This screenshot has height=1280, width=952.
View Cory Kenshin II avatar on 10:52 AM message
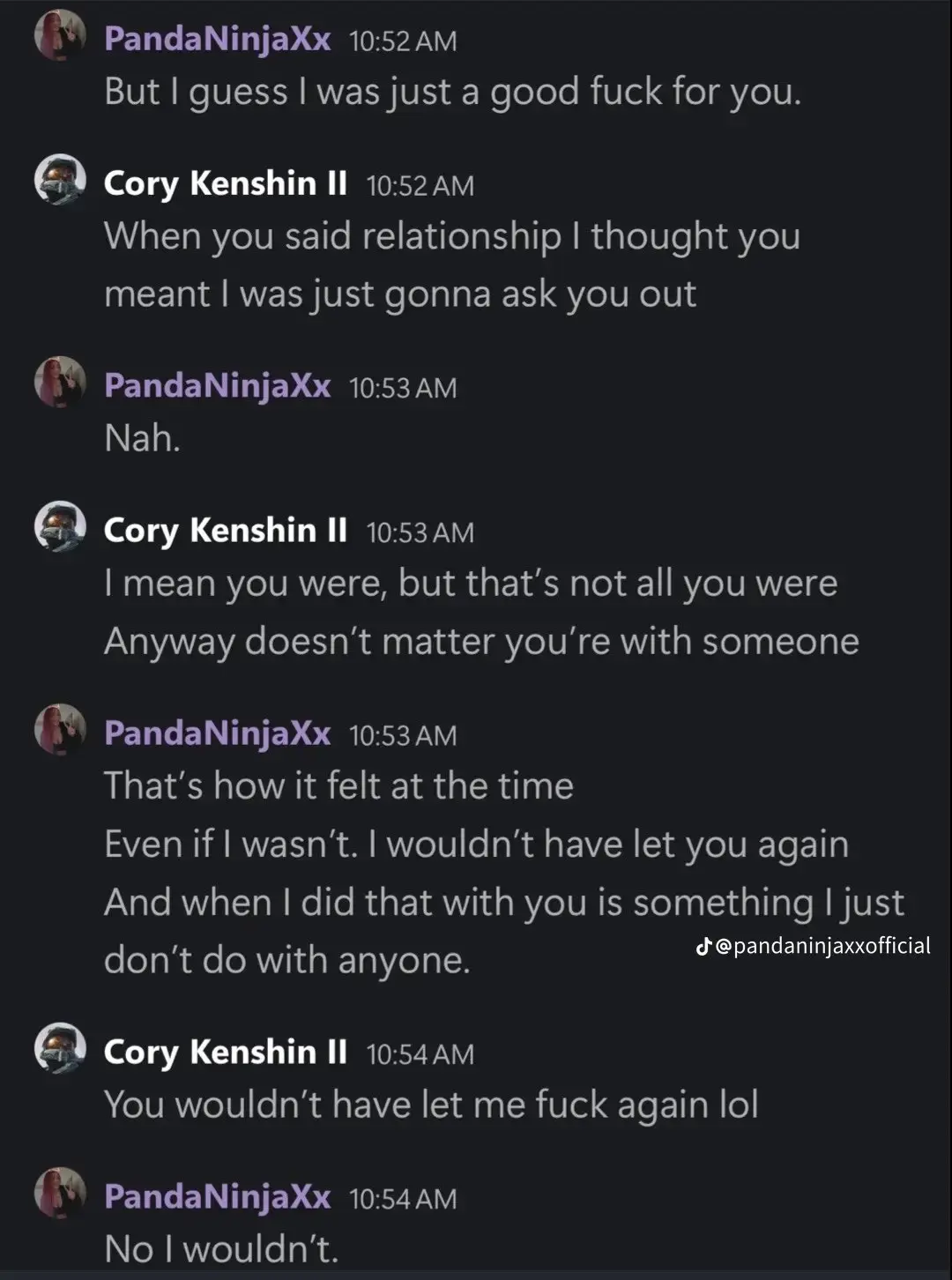(60, 181)
